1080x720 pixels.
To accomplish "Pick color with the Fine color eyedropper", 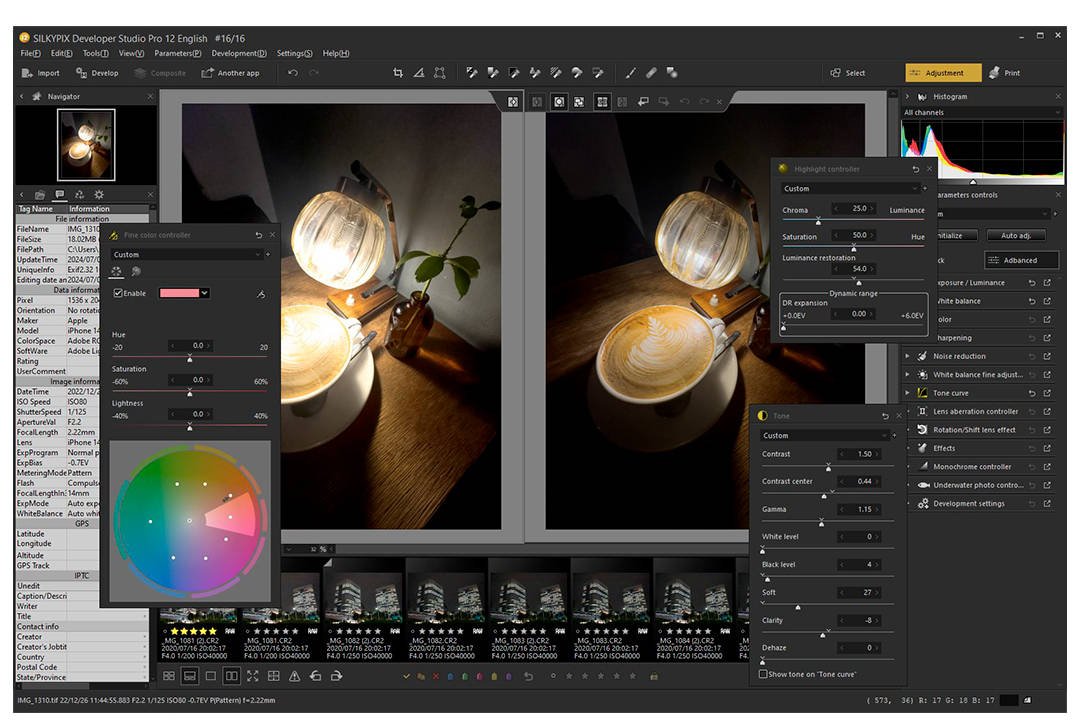I will pyautogui.click(x=262, y=293).
